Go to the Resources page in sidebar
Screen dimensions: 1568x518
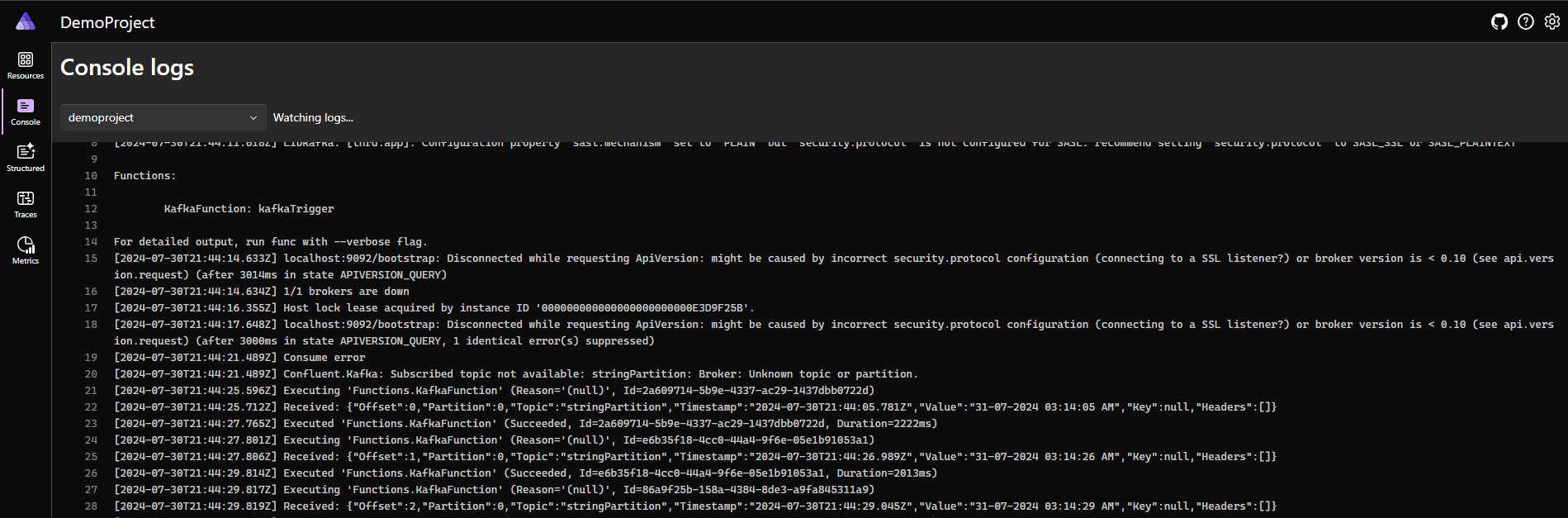tap(26, 65)
